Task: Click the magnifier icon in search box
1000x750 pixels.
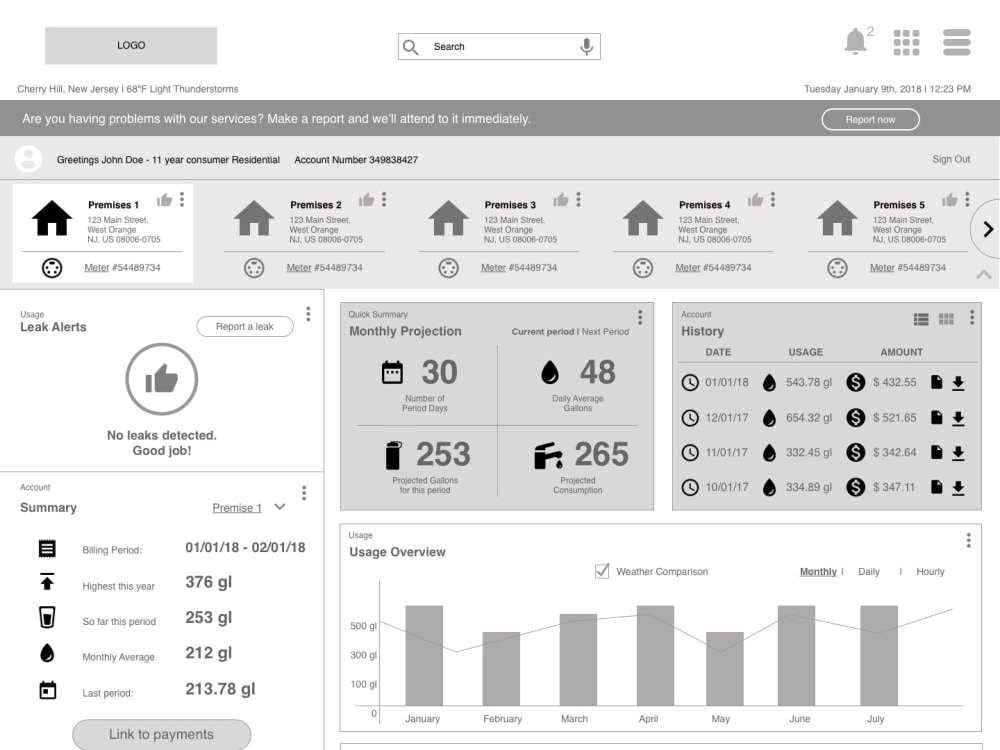Action: click(x=411, y=47)
